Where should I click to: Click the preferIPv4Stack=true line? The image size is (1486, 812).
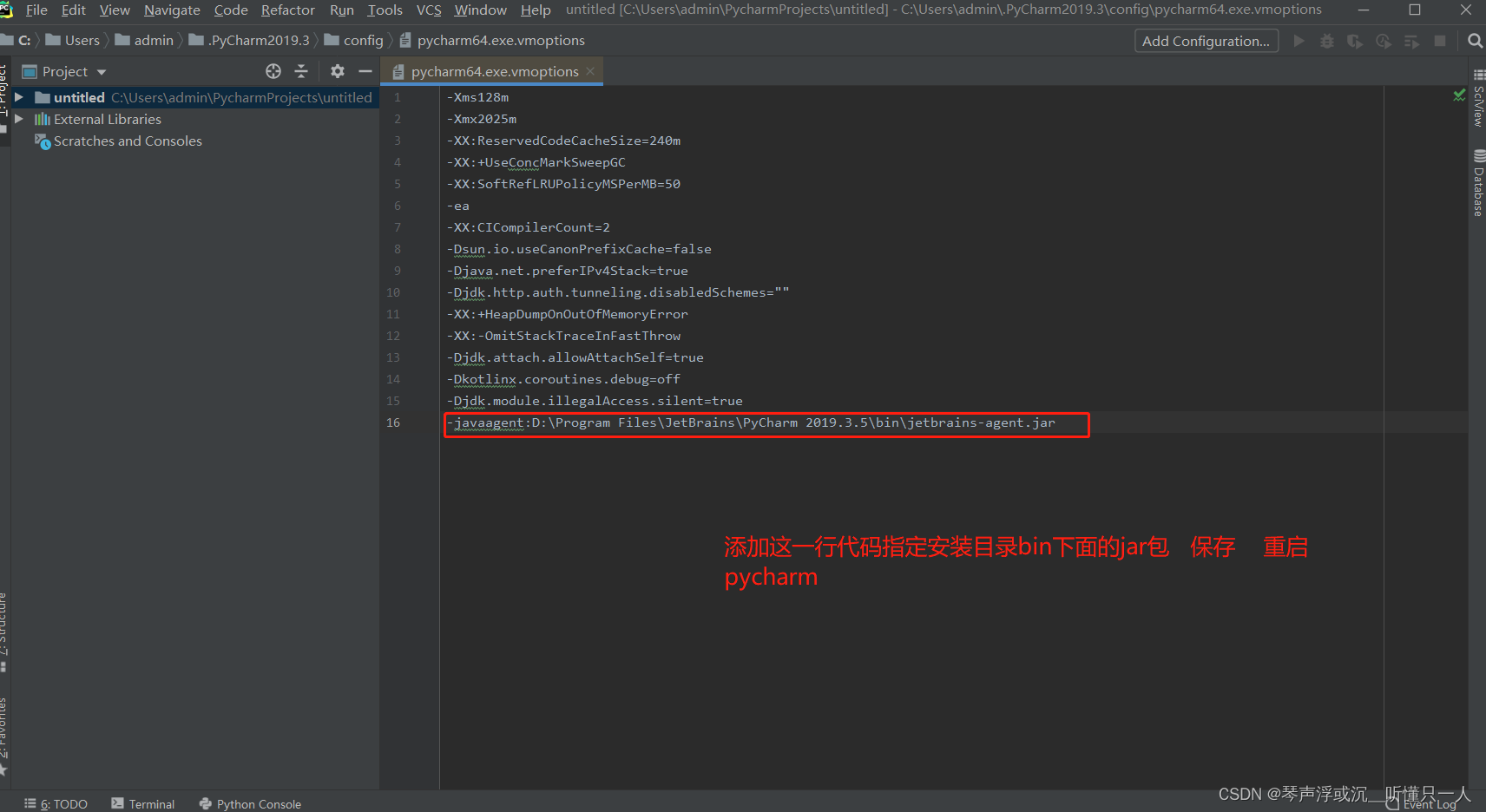tap(567, 271)
